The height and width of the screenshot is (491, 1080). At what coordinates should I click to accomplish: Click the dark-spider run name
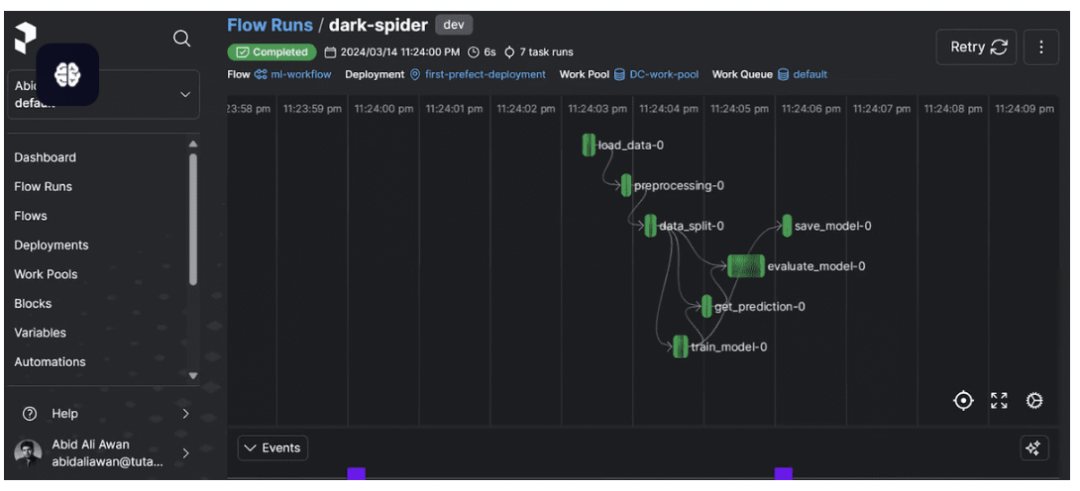(x=378, y=25)
